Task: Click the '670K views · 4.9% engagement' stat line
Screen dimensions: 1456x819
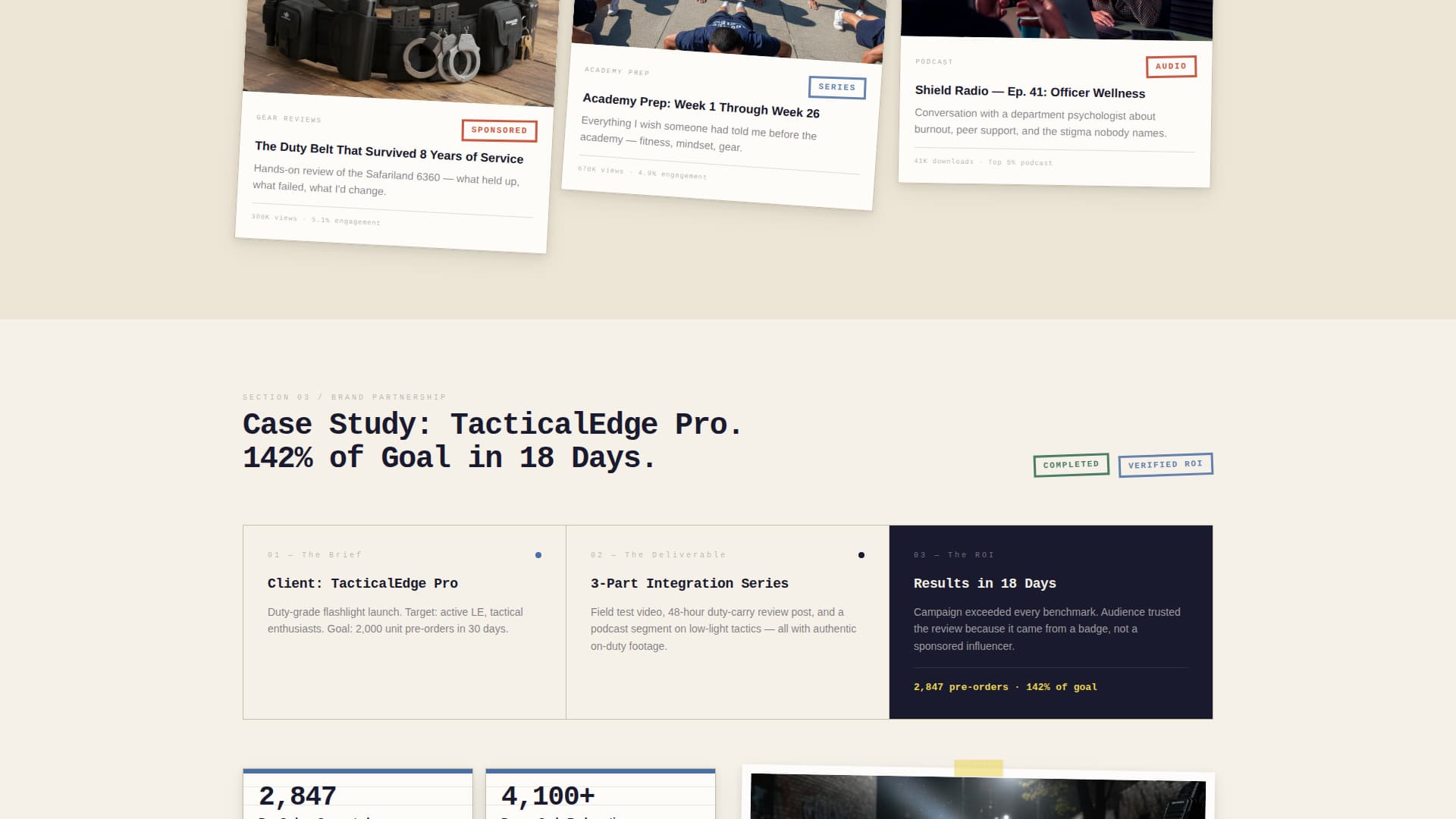Action: 642,172
